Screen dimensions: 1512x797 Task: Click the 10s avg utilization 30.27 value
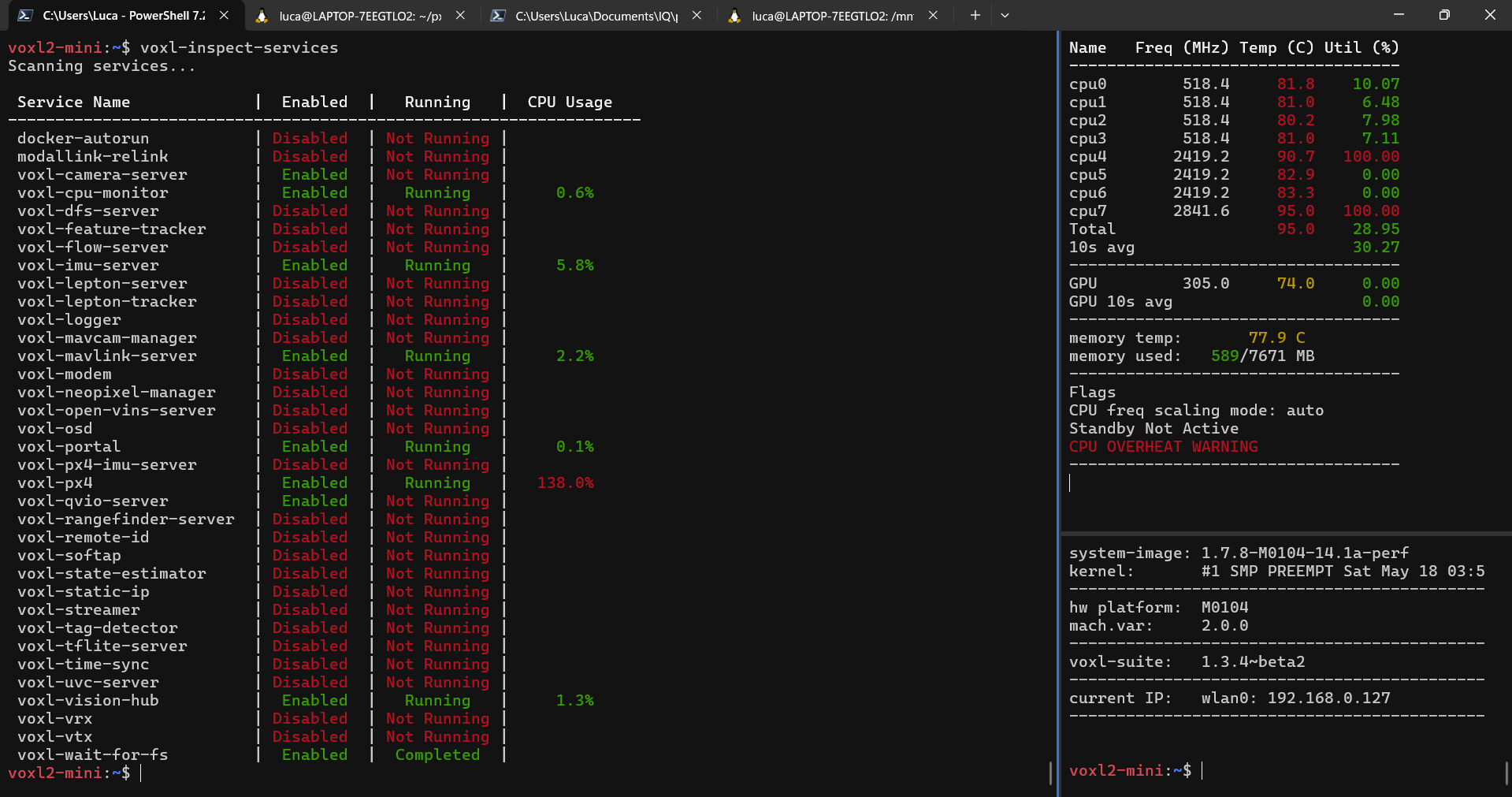(x=1376, y=248)
